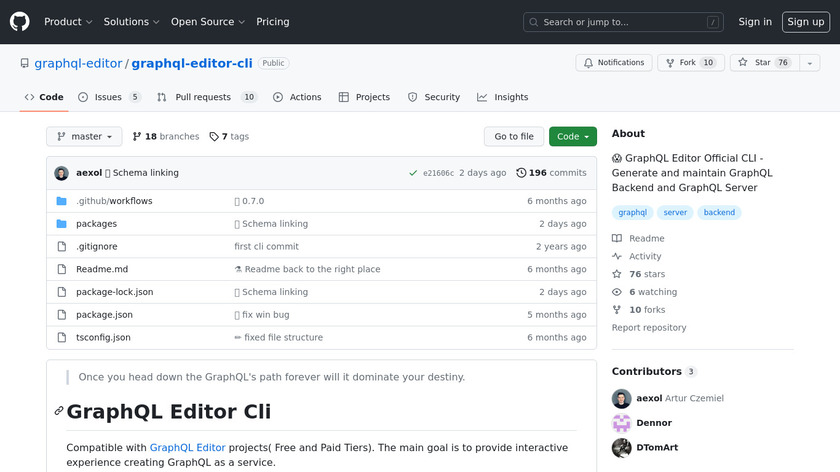
Task: Go to GitHub home via Octocat logo
Action: click(x=20, y=22)
